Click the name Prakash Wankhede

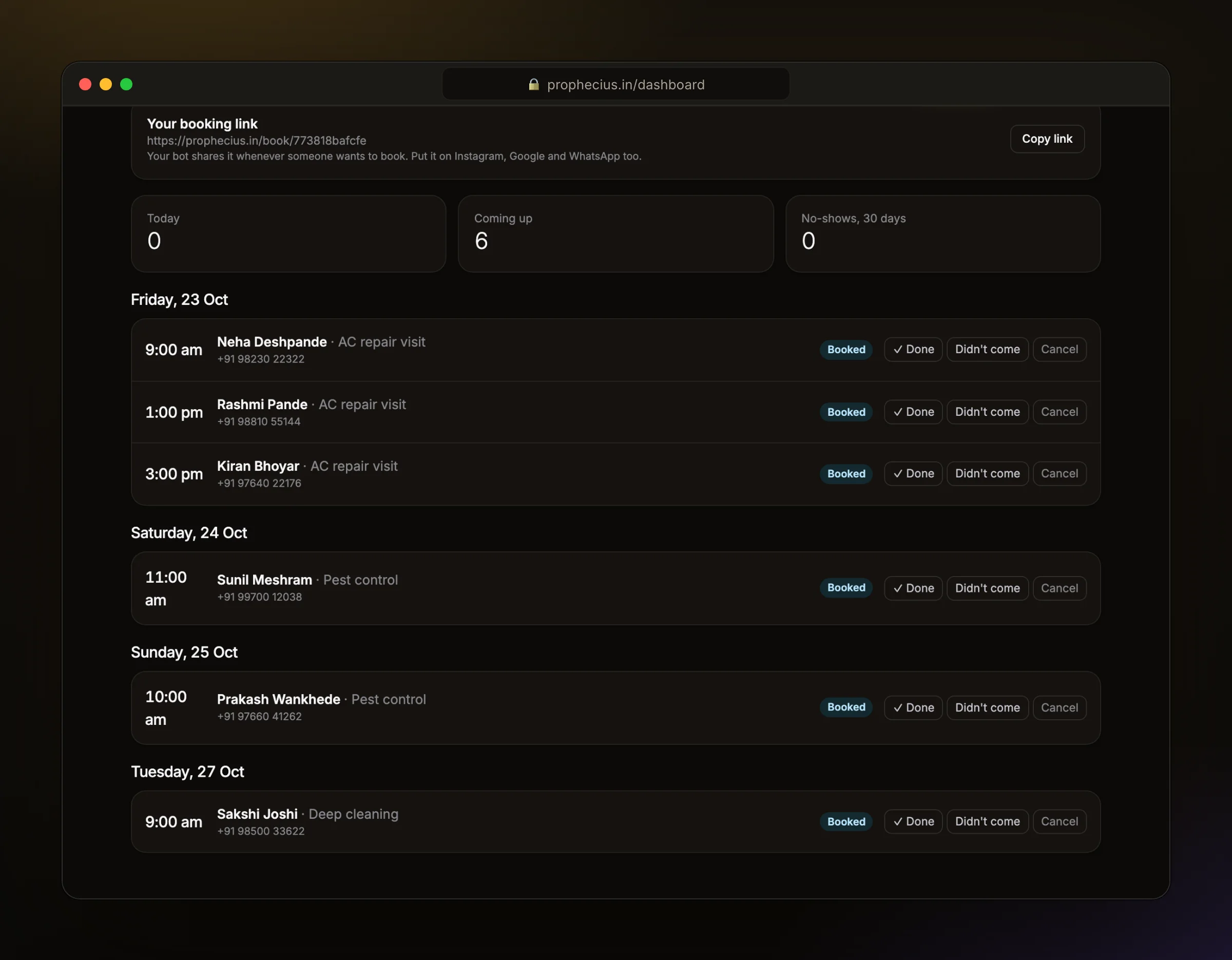[279, 699]
